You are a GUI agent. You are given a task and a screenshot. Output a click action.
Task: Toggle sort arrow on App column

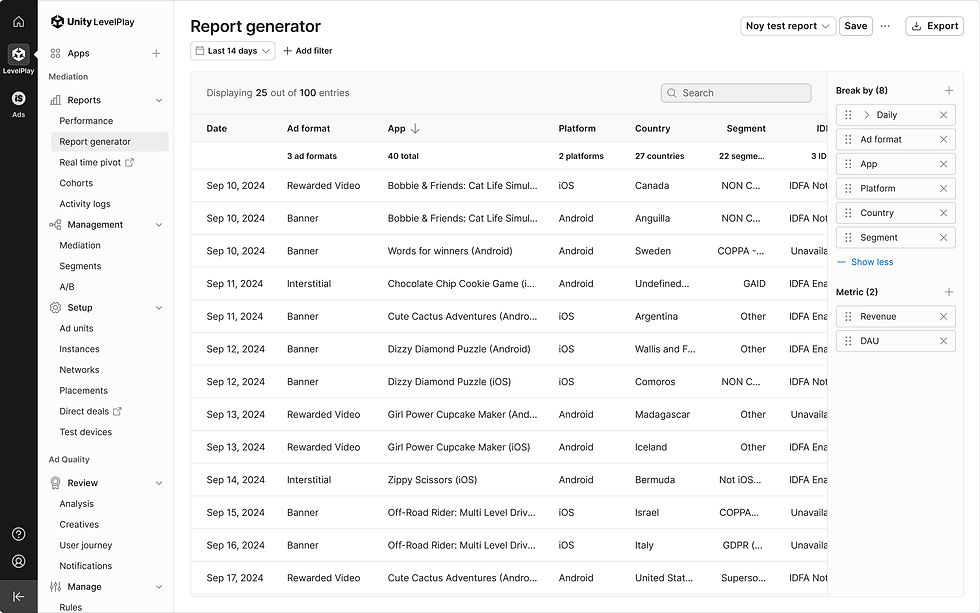pos(415,128)
